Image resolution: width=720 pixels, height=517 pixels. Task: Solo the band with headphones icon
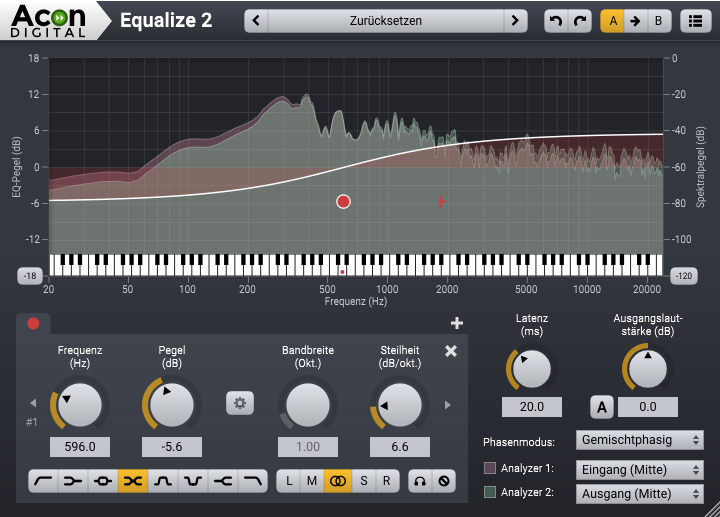click(421, 481)
